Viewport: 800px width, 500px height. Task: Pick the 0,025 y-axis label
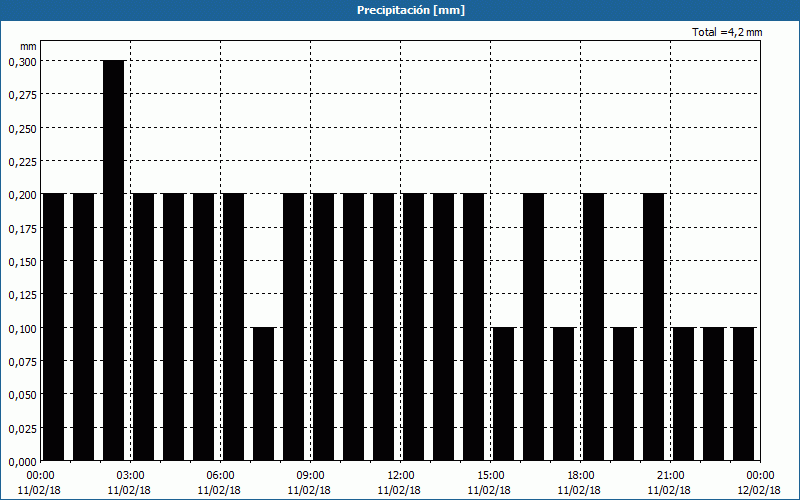22,429
